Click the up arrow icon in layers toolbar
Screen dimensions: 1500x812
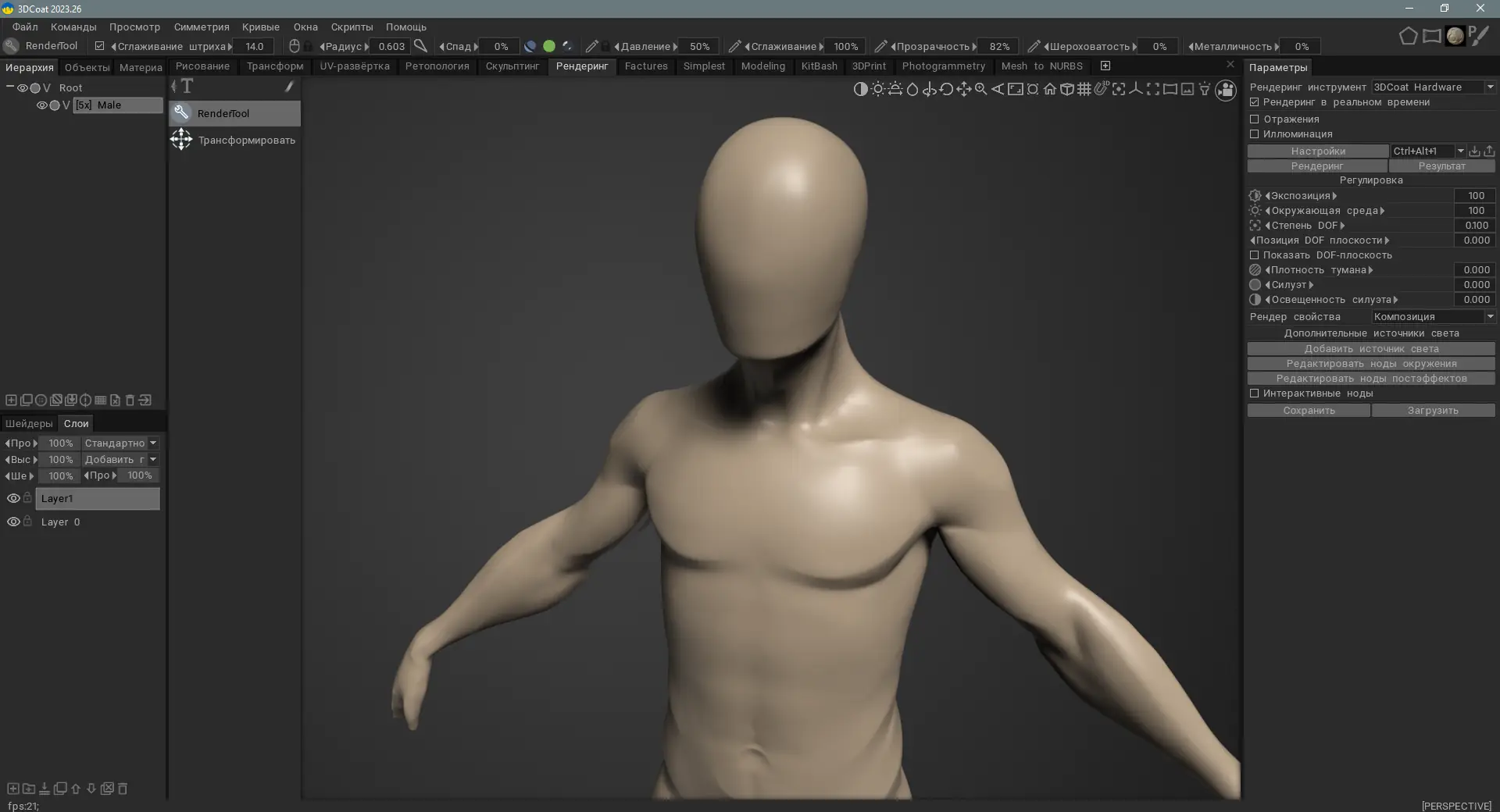pyautogui.click(x=76, y=789)
